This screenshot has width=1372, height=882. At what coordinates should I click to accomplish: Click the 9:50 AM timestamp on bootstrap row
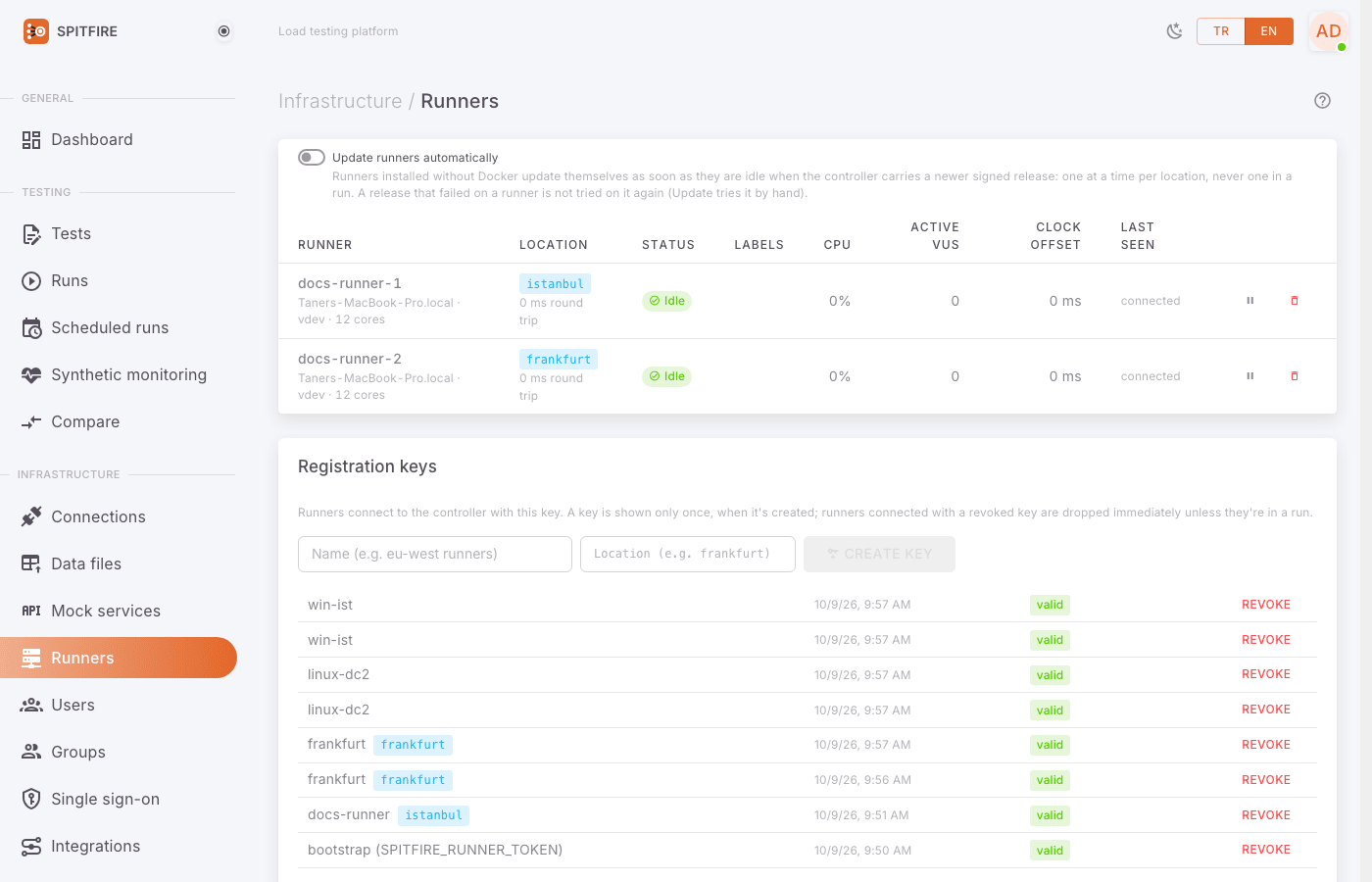click(862, 851)
